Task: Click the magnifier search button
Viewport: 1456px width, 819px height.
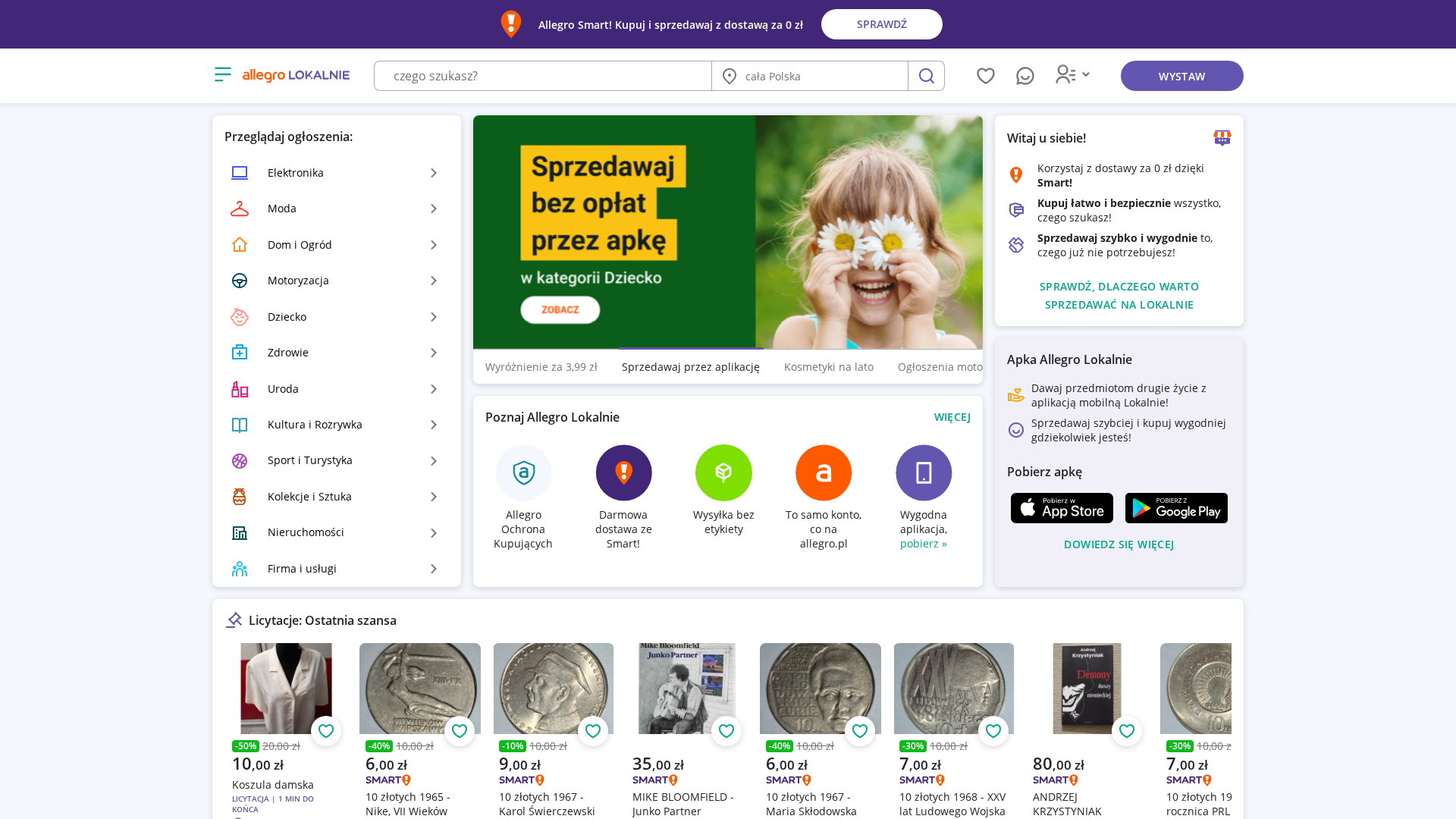Action: (x=926, y=76)
